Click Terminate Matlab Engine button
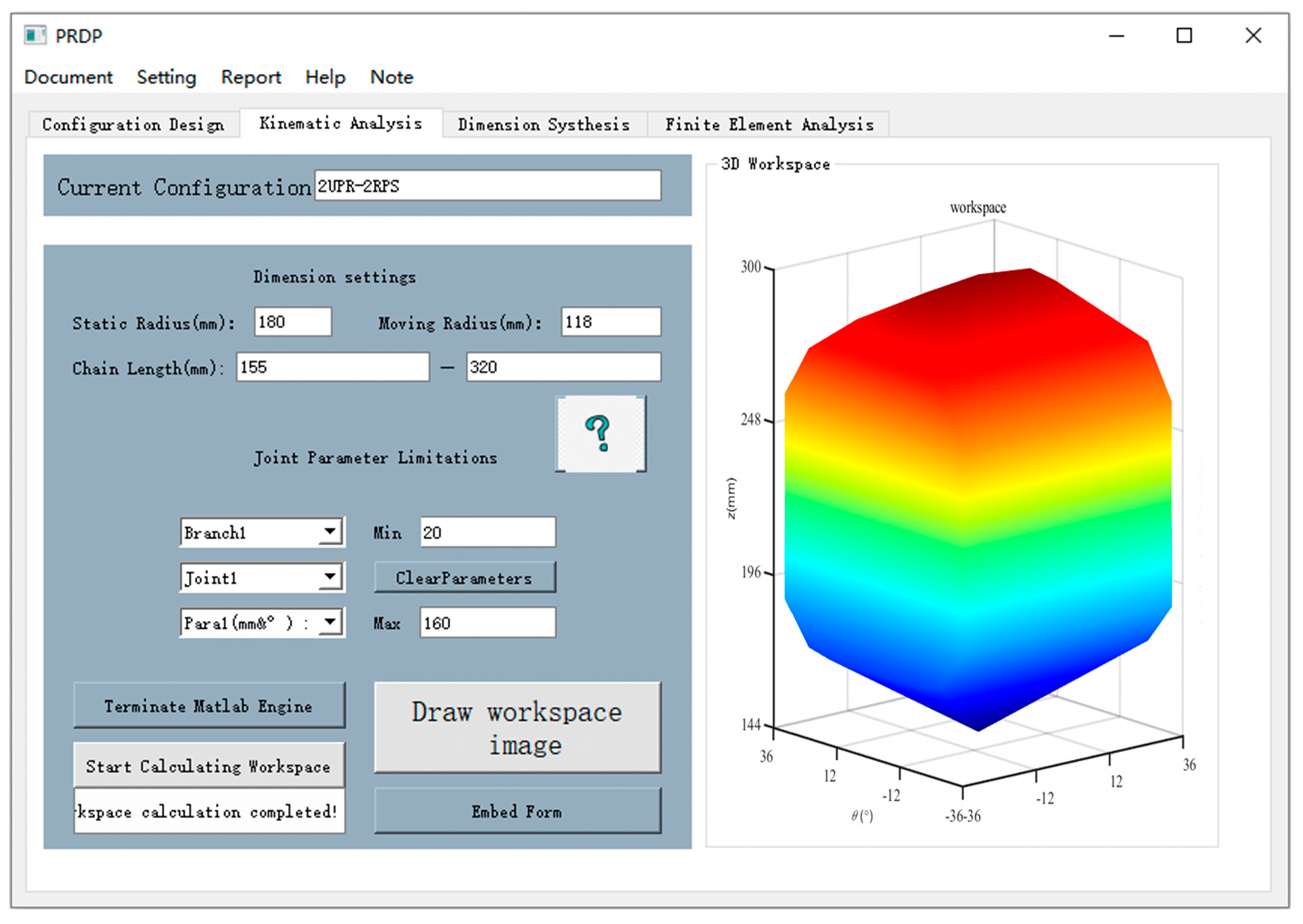Screen dimensions: 1303x924 [x=208, y=705]
